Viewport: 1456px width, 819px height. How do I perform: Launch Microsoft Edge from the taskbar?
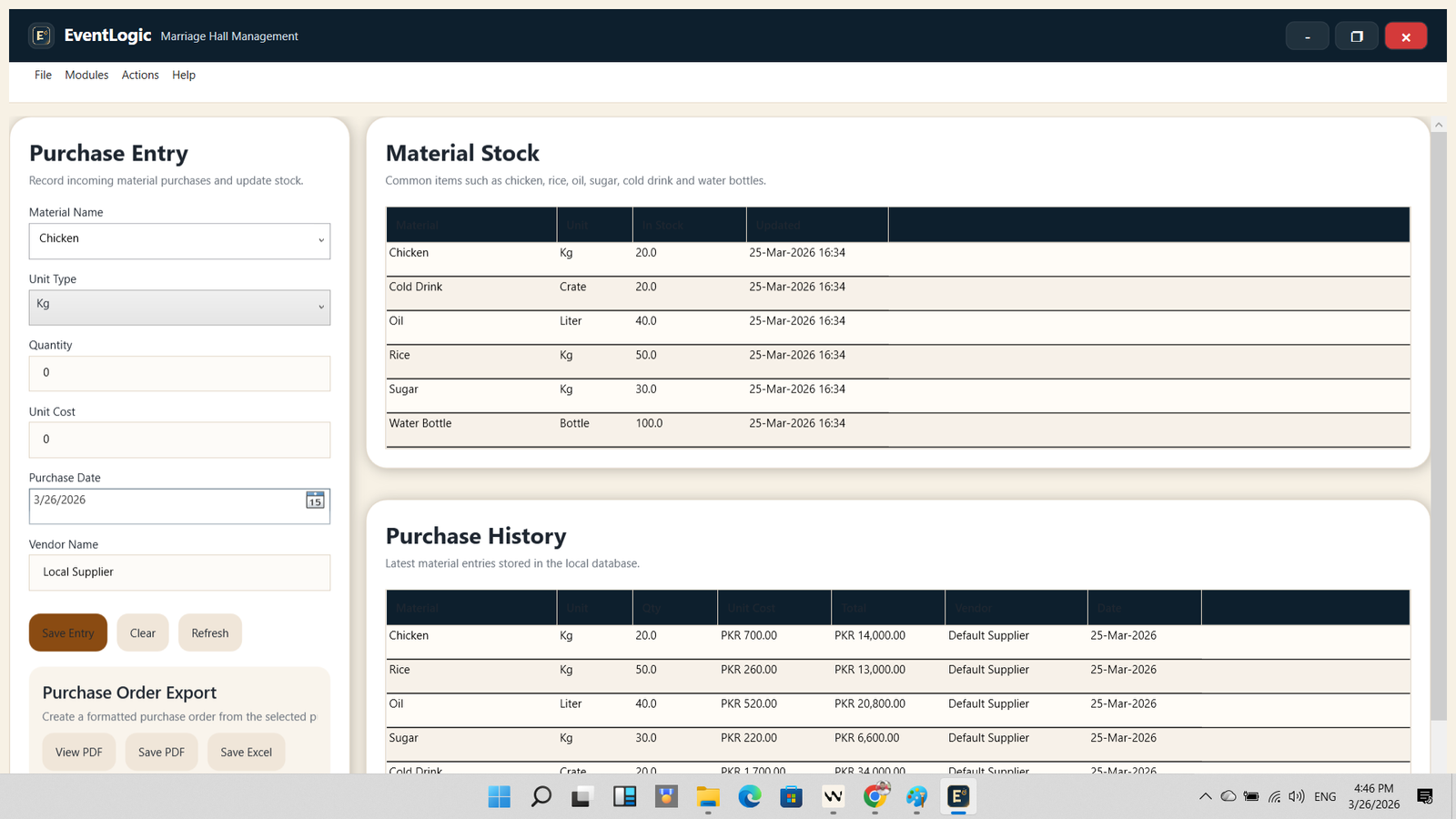[x=749, y=796]
